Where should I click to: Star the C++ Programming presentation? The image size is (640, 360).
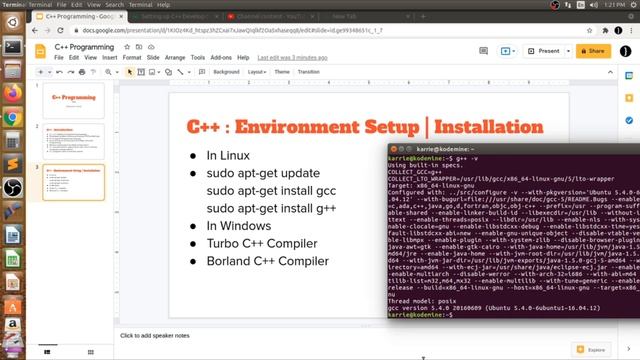coord(127,47)
